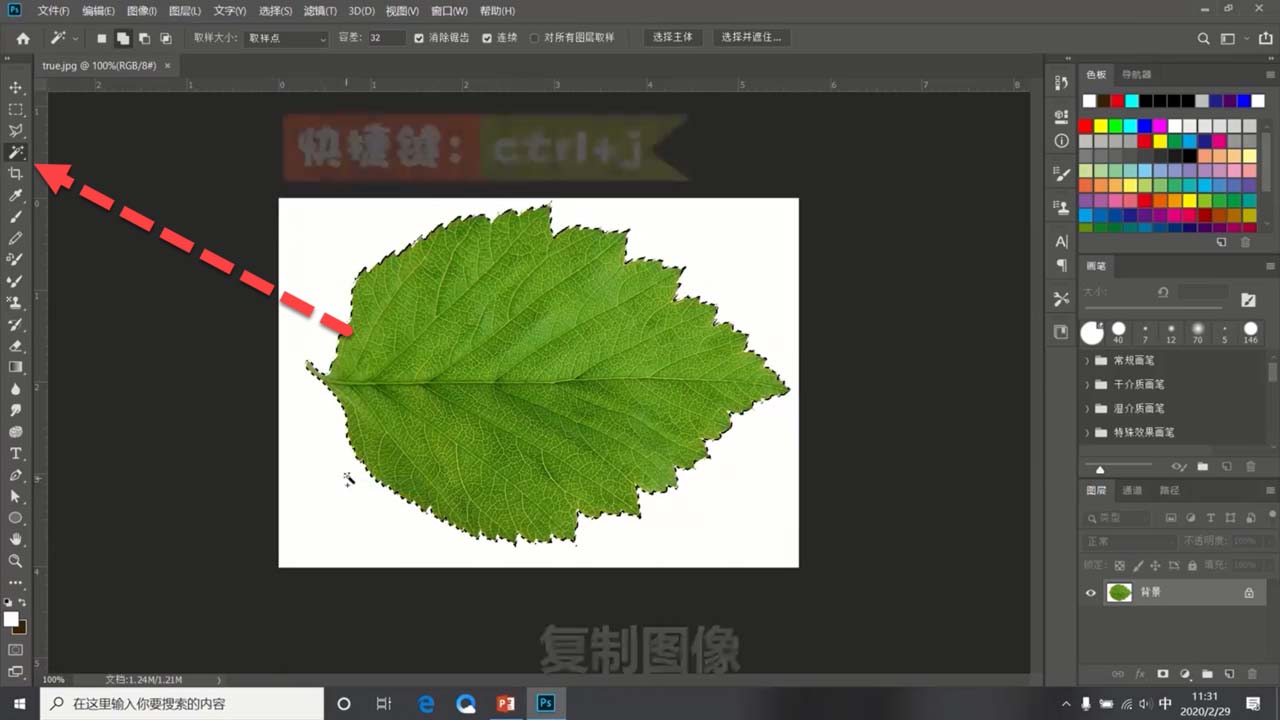Switch to the 导航器 navigator tab
Viewport: 1280px width, 720px height.
(1136, 75)
